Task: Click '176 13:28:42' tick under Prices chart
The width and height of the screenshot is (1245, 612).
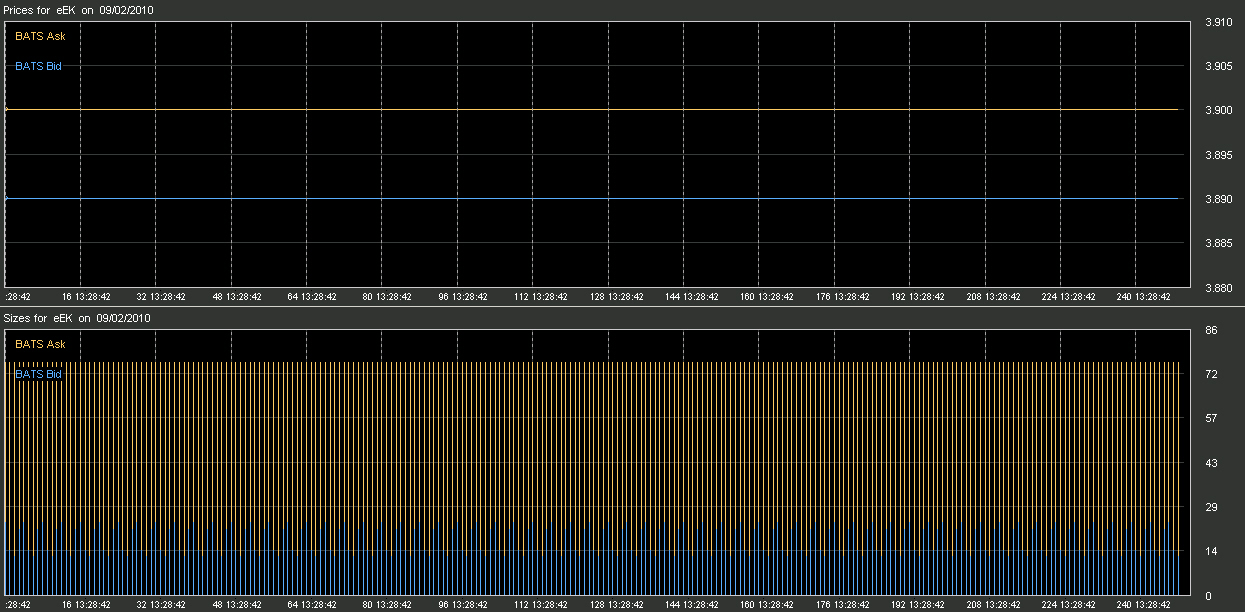Action: point(843,297)
